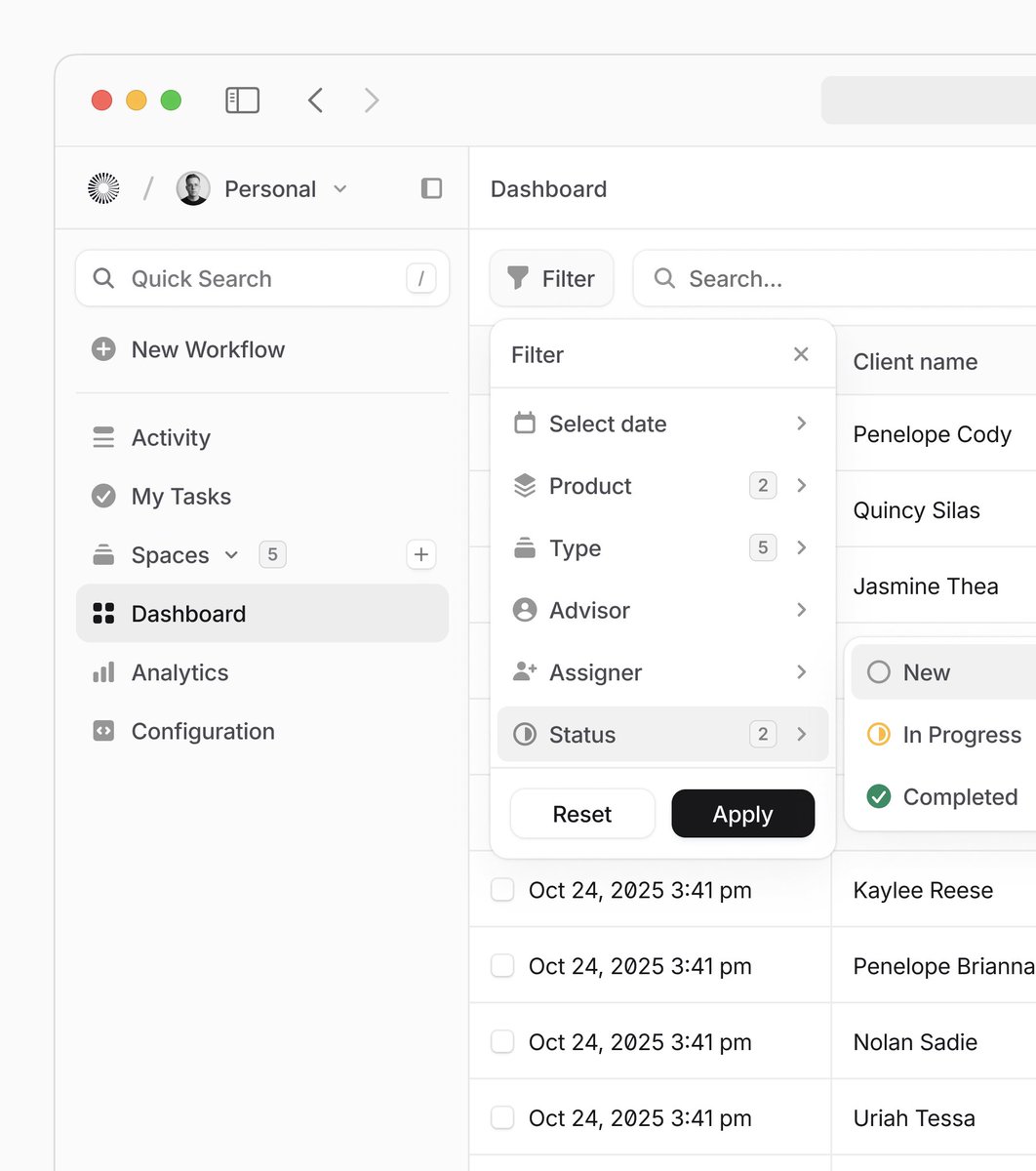The height and width of the screenshot is (1171, 1036).
Task: Open the Select date filter
Action: click(662, 424)
